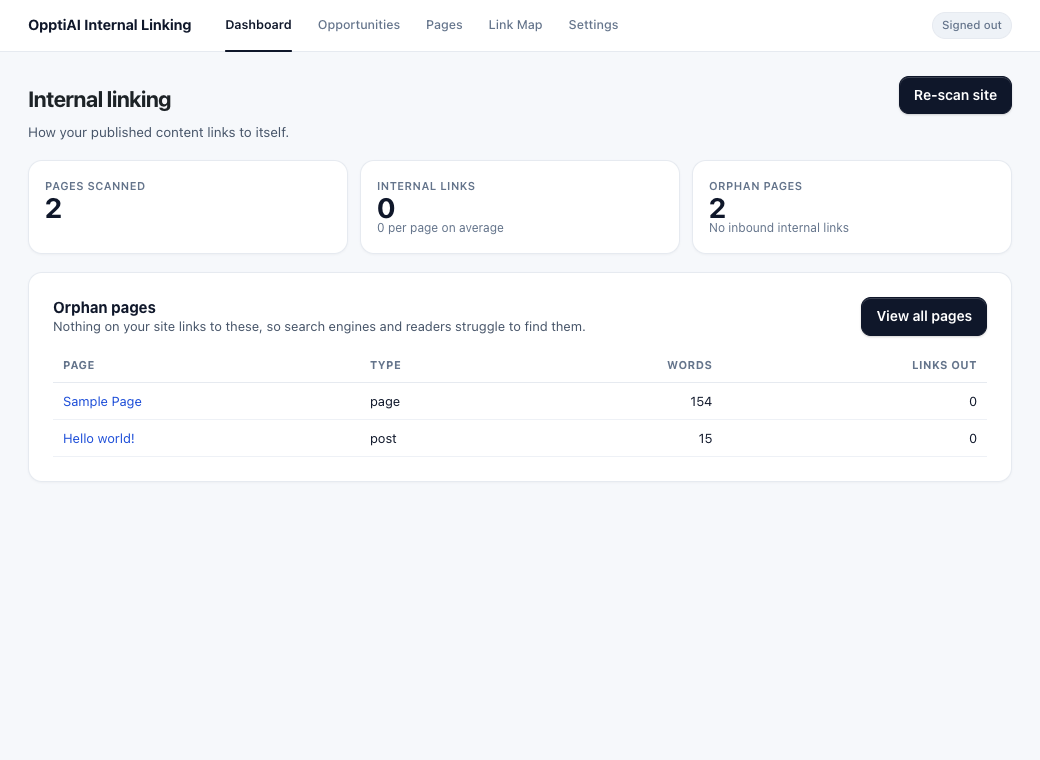Click the type cell 'post'
1040x760 pixels.
383,439
